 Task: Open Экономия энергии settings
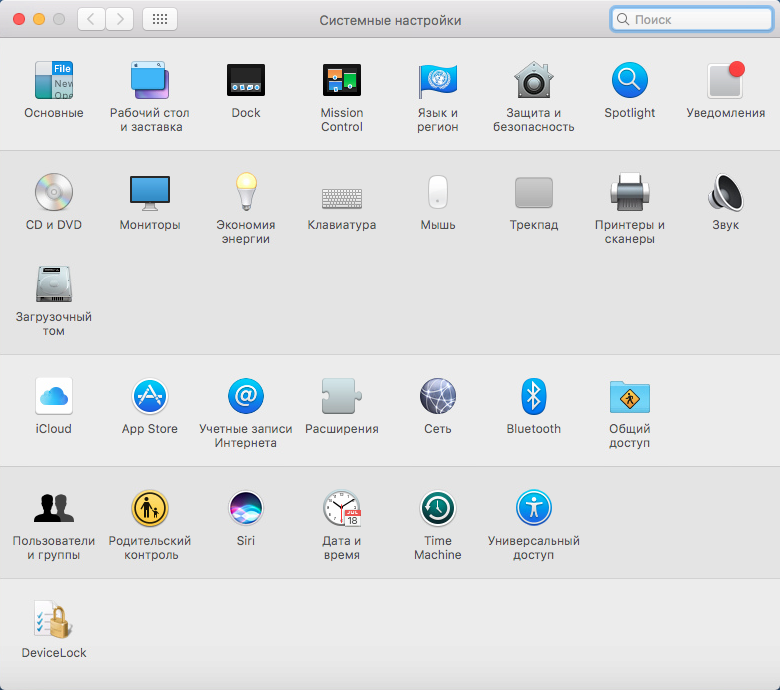click(246, 193)
